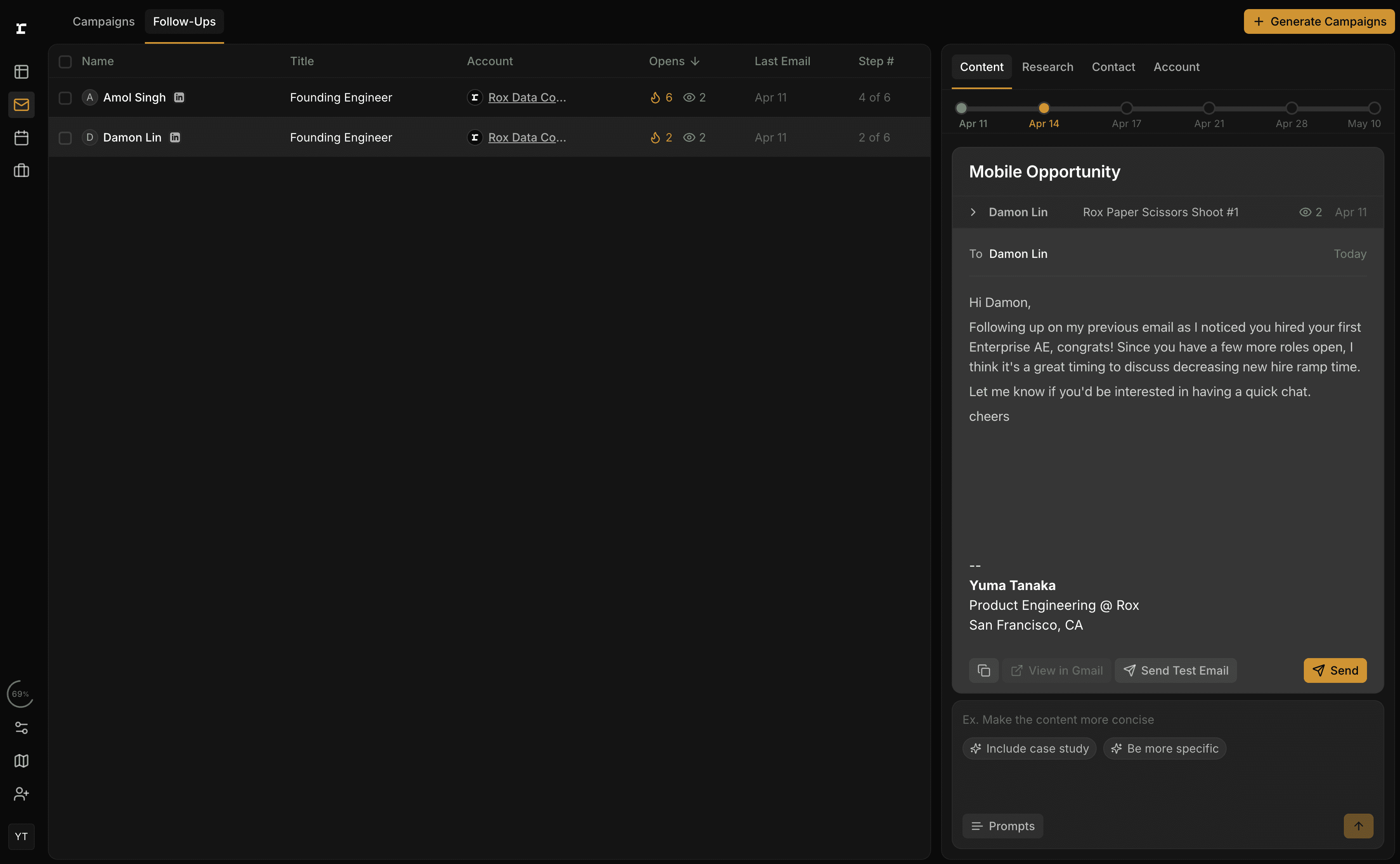Open the Prompts menu
The height and width of the screenshot is (864, 1400).
pyautogui.click(x=1003, y=826)
